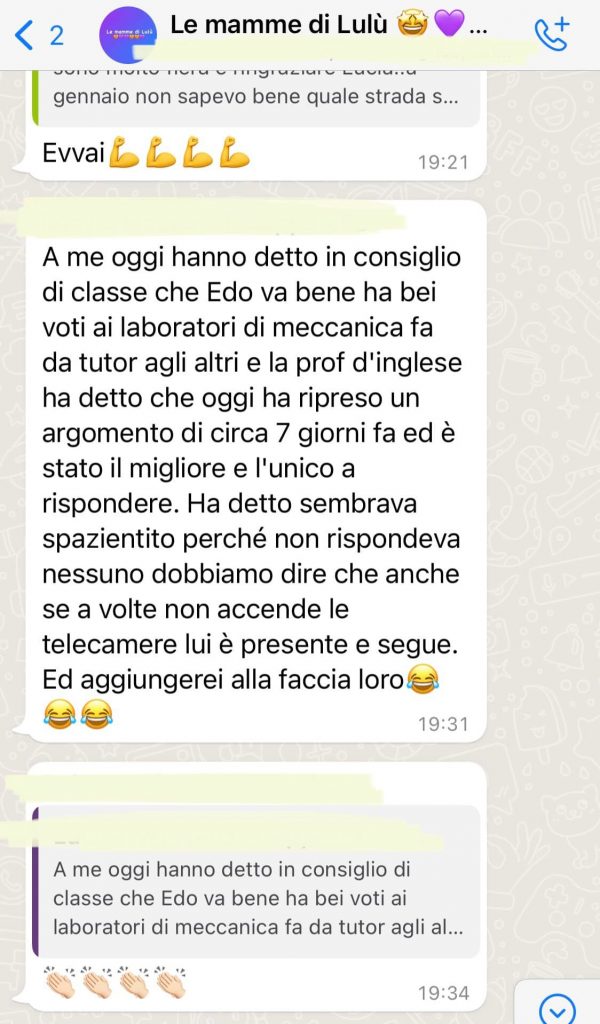
Task: Tap the 19:31 timestamp
Action: (443, 724)
